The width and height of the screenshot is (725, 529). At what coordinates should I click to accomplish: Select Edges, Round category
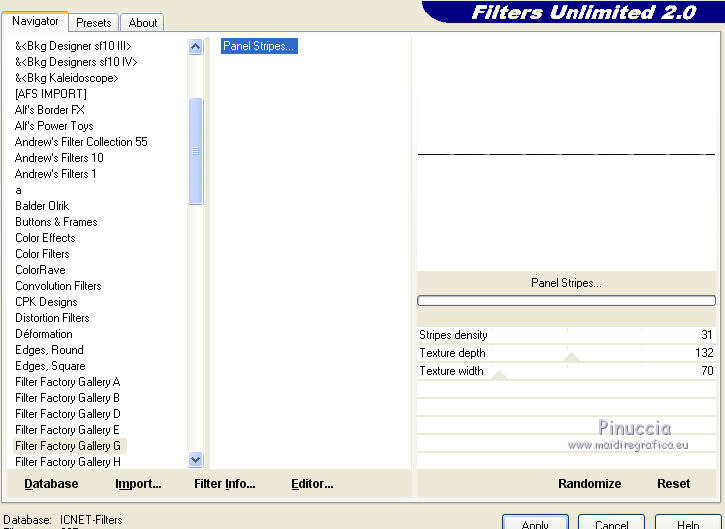click(49, 350)
